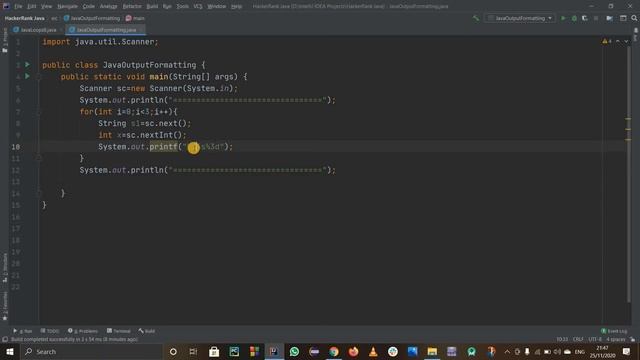Open the VCS menu

point(198,6)
